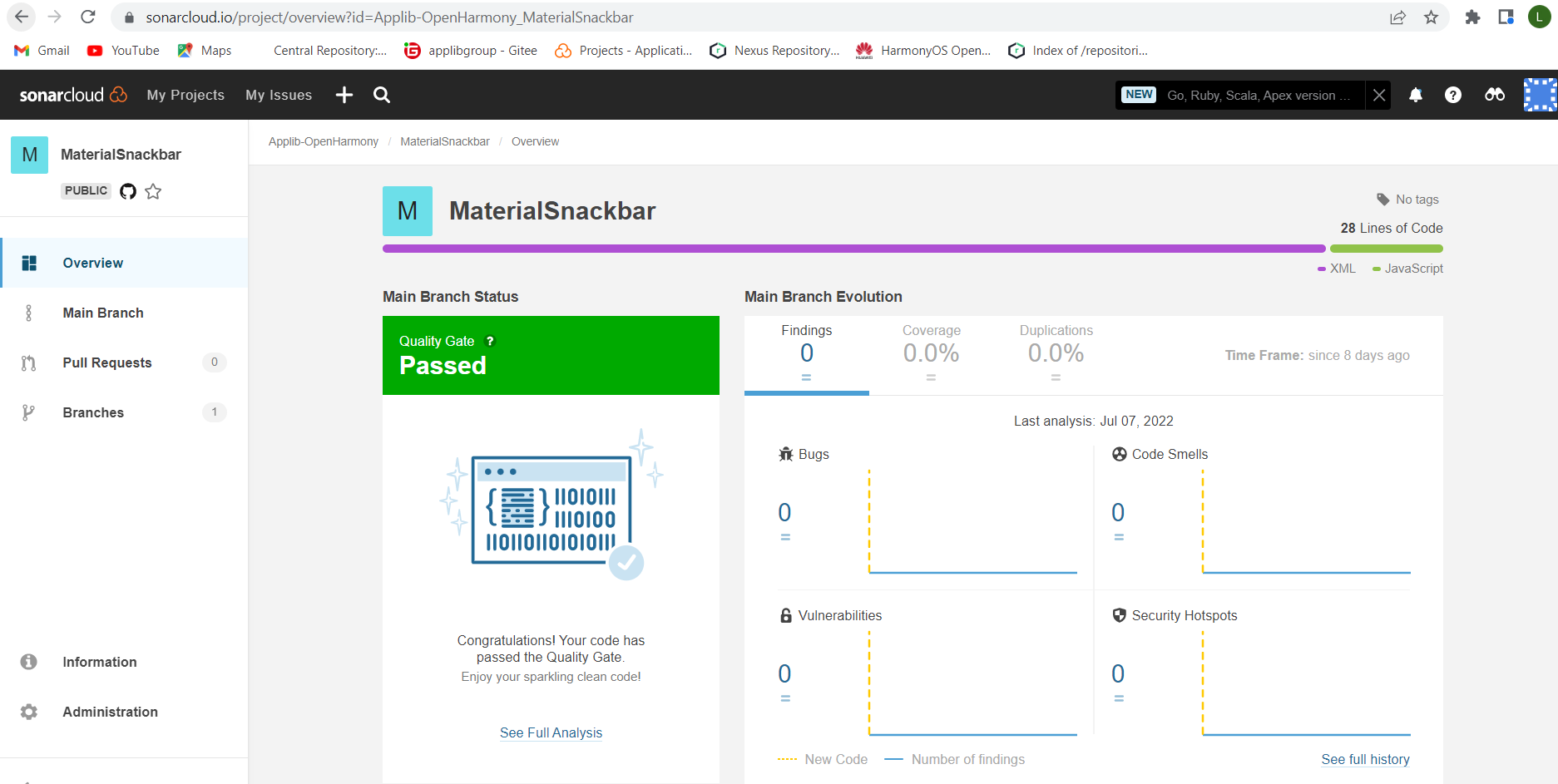Open See Full Analysis link

click(551, 732)
